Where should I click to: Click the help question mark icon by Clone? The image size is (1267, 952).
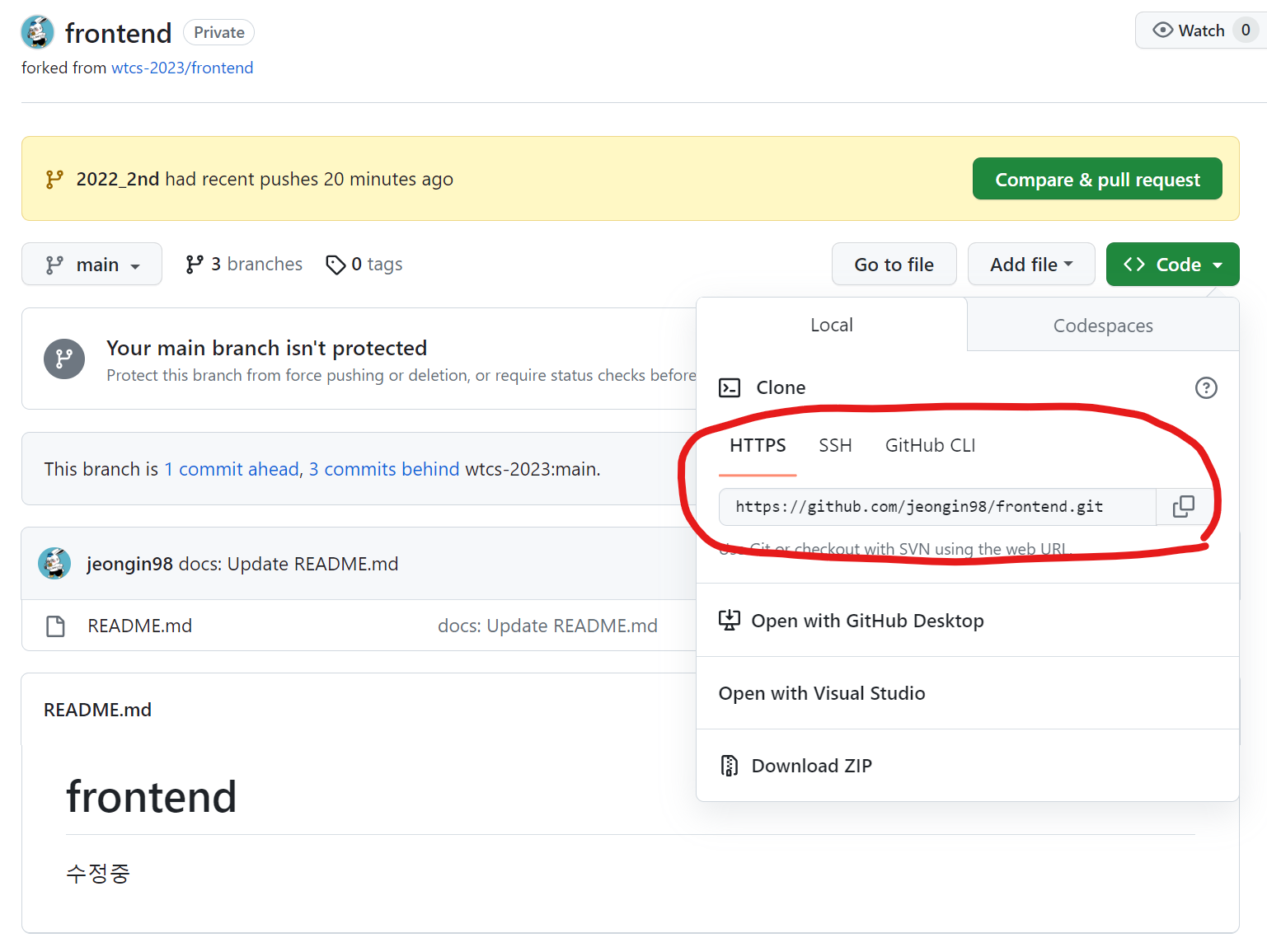click(x=1206, y=387)
